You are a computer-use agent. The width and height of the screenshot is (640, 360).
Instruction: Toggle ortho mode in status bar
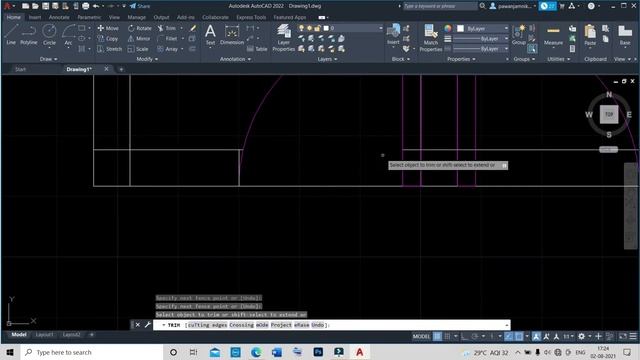[x=464, y=336]
